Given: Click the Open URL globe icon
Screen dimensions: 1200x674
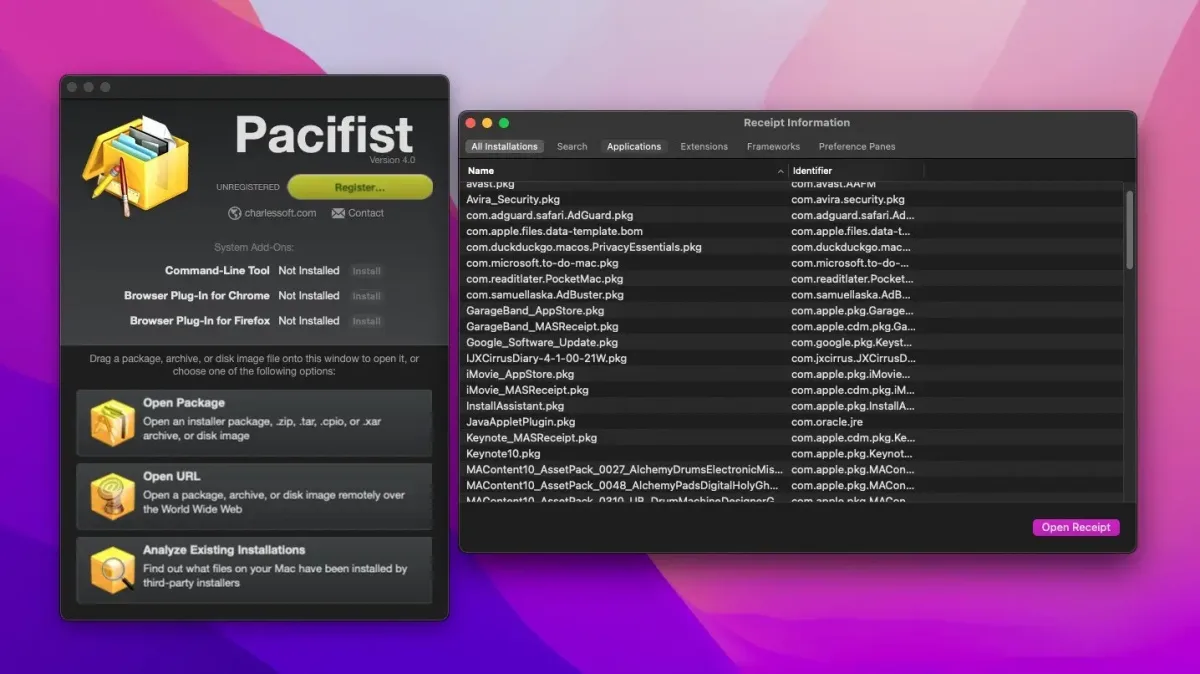Looking at the screenshot, I should (112, 496).
